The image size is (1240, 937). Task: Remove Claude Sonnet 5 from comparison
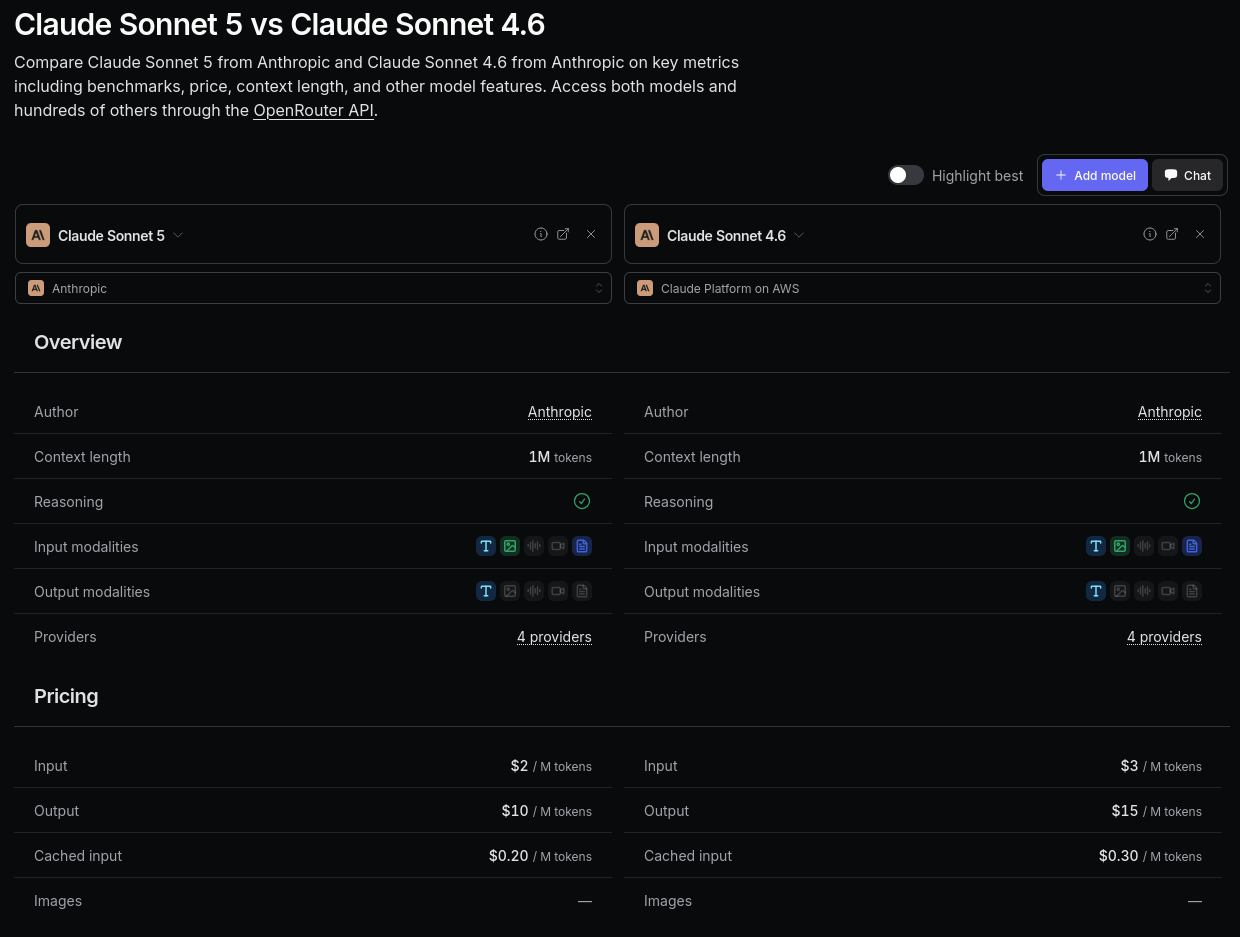coord(591,234)
